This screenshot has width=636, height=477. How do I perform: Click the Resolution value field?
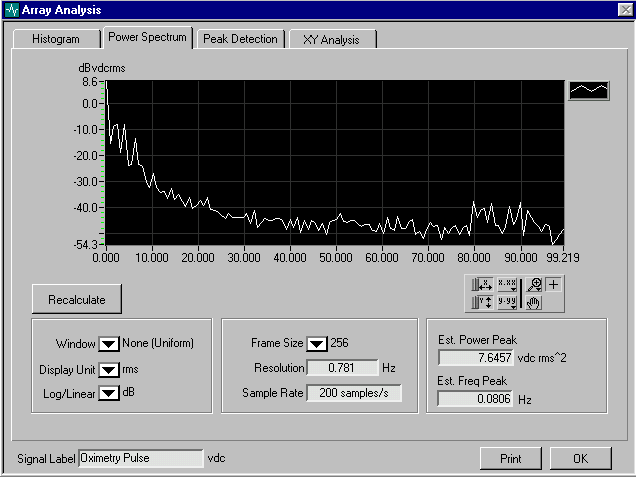point(342,367)
